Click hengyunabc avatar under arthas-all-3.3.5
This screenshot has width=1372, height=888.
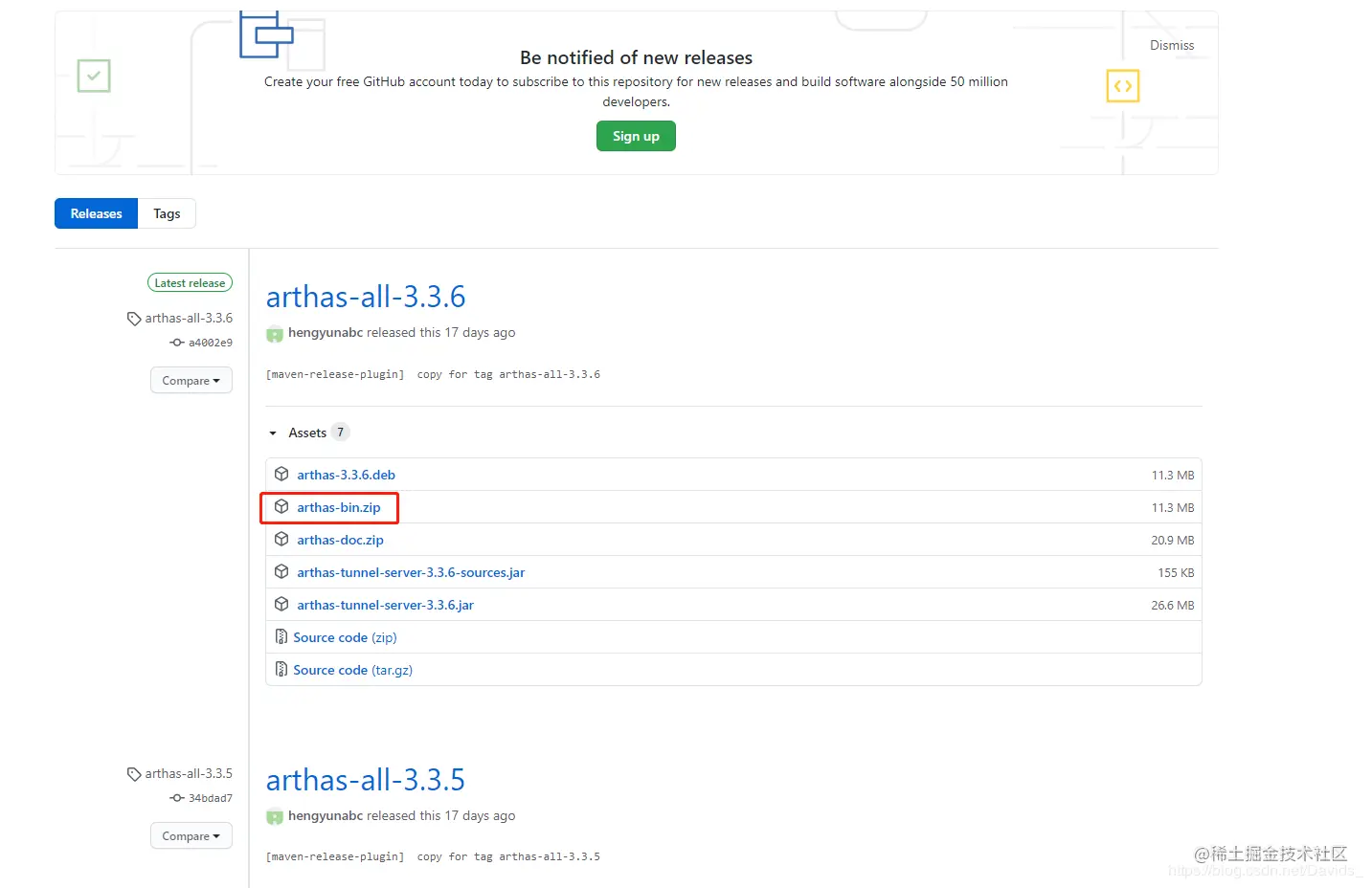point(275,816)
